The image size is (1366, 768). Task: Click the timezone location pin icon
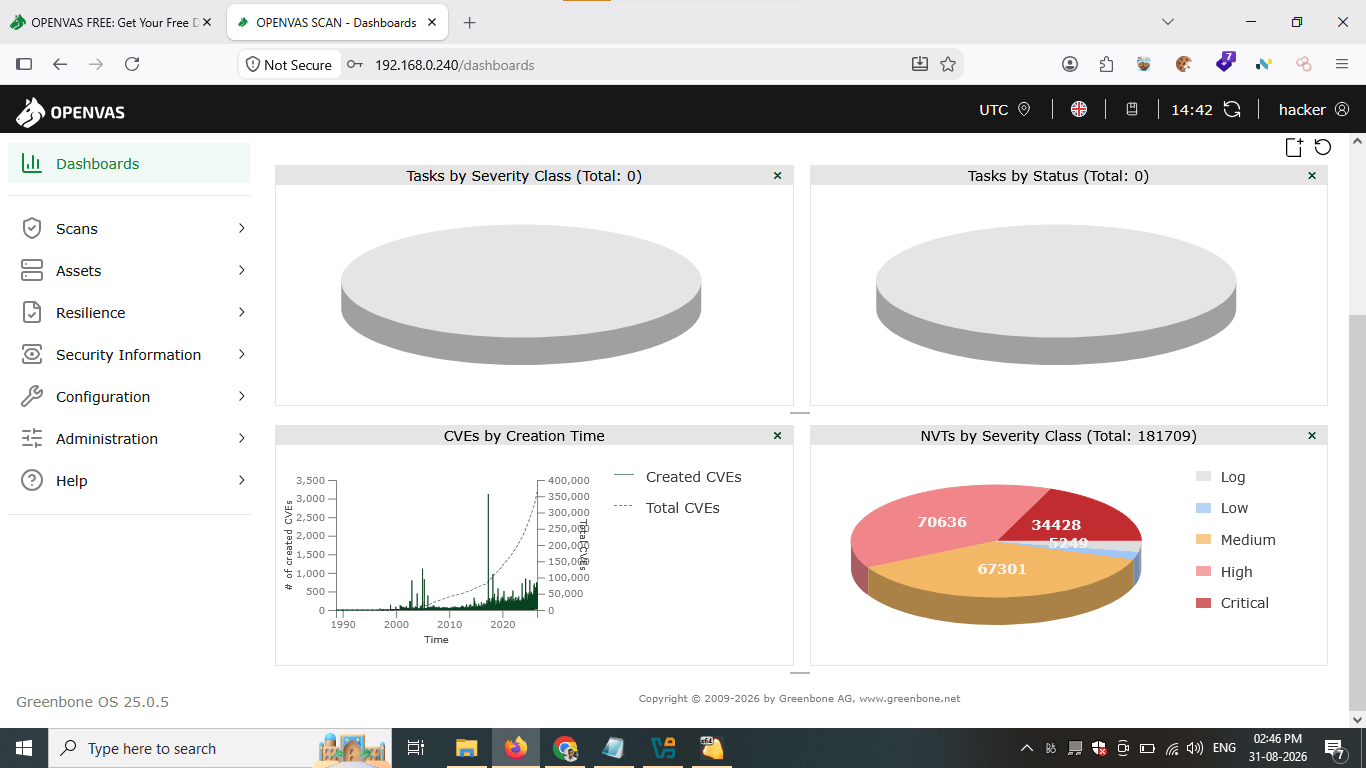(x=1024, y=110)
